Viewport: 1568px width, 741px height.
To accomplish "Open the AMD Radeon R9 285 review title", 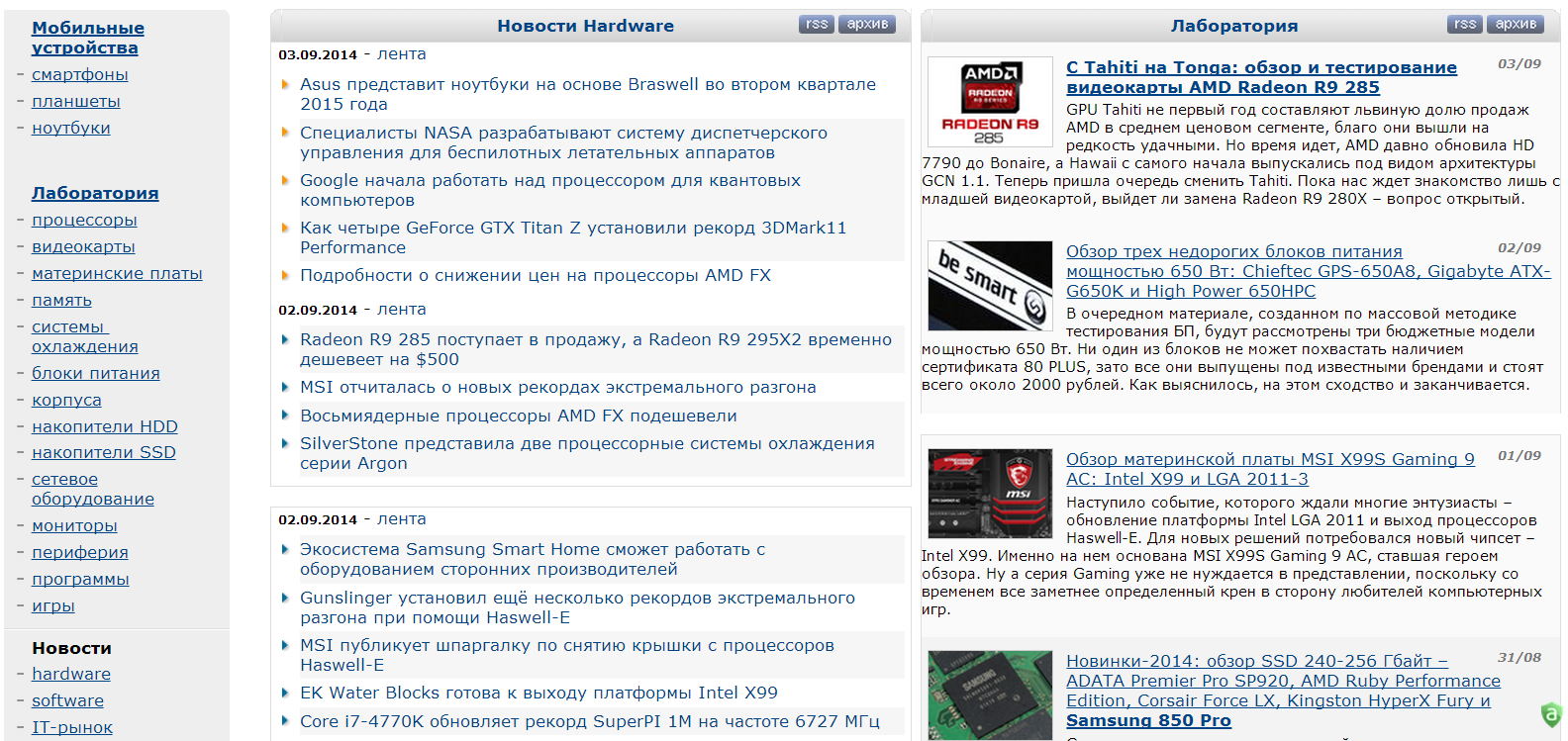I will click(1262, 77).
